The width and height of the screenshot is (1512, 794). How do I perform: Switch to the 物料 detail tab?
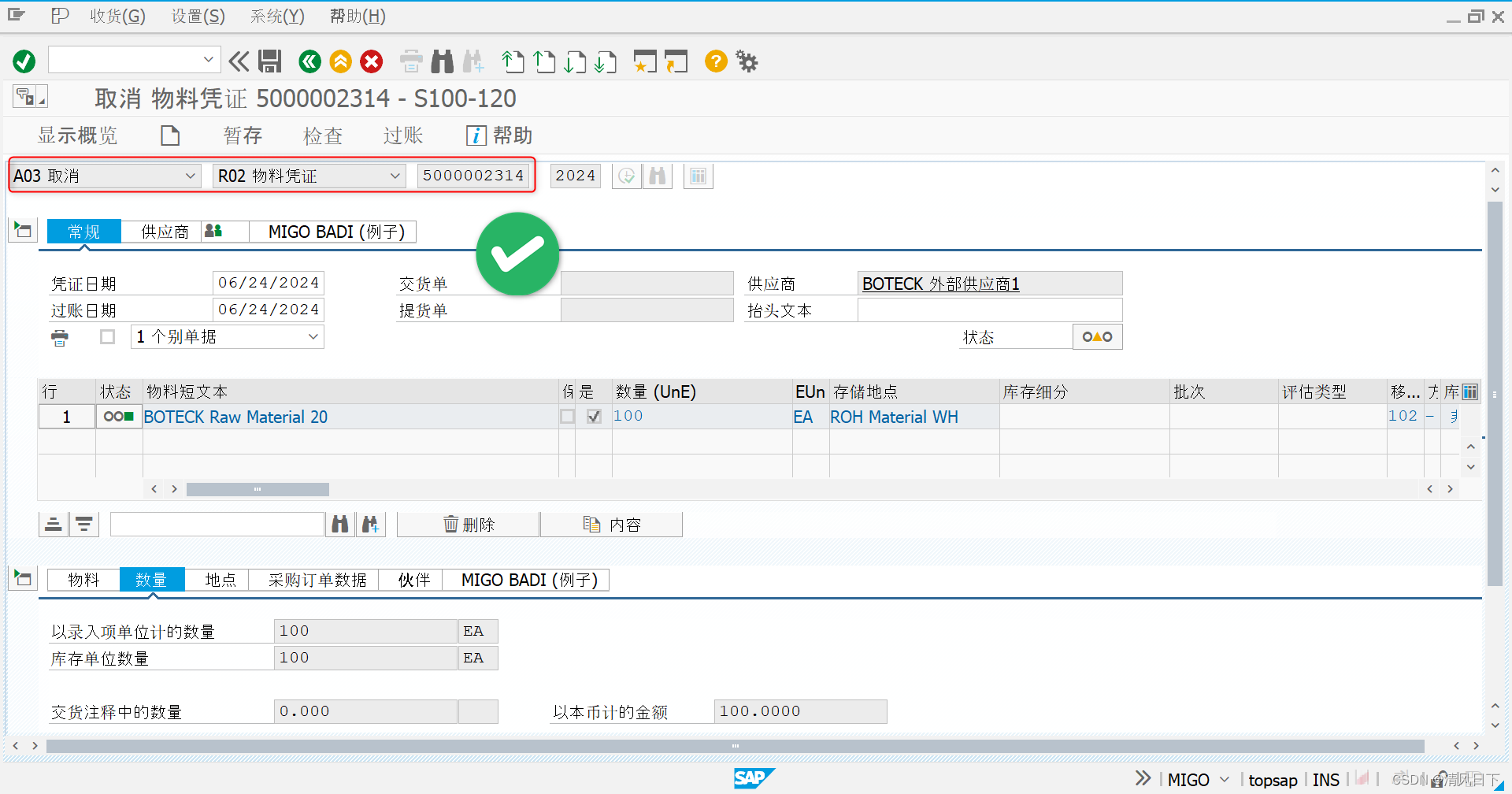[x=83, y=580]
